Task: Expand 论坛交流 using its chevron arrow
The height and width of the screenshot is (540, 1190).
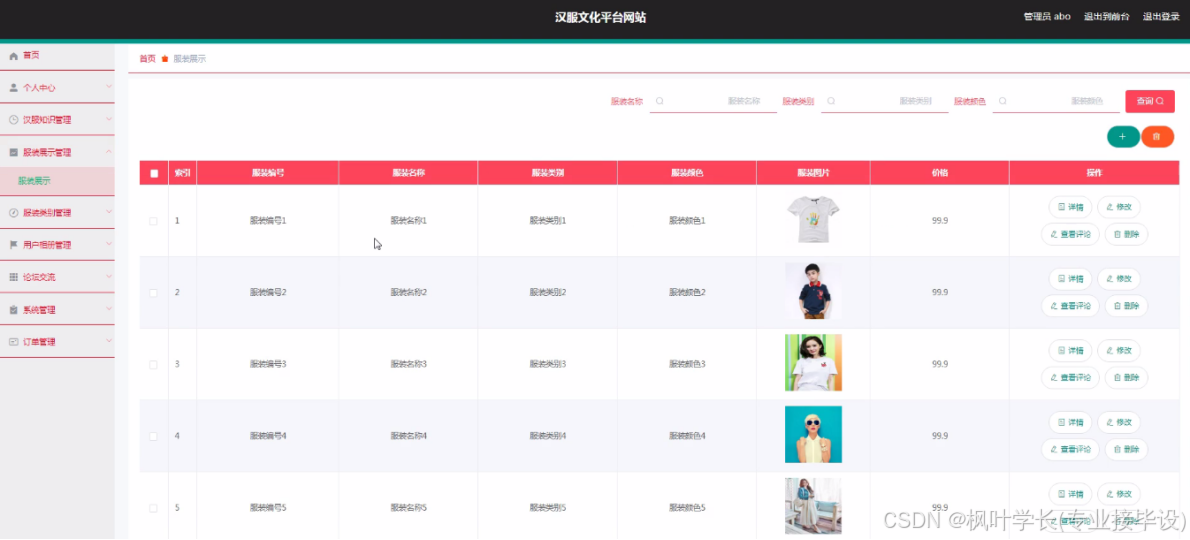Action: [x=109, y=277]
